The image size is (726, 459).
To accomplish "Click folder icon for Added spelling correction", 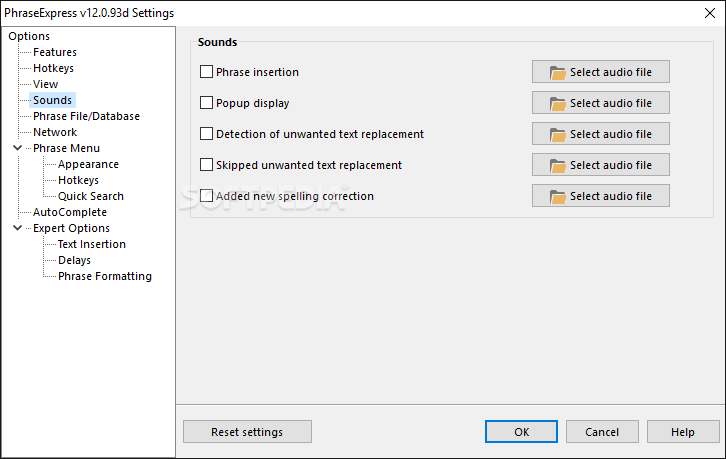I will (557, 196).
